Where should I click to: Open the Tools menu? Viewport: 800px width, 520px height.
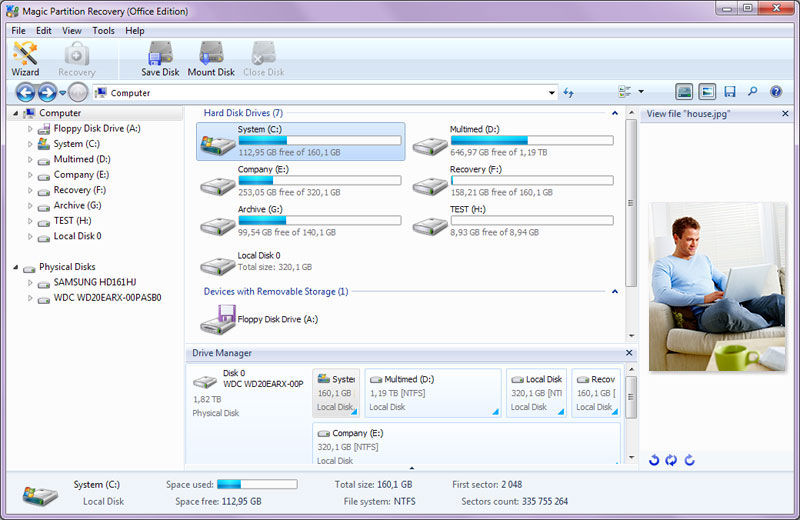104,31
